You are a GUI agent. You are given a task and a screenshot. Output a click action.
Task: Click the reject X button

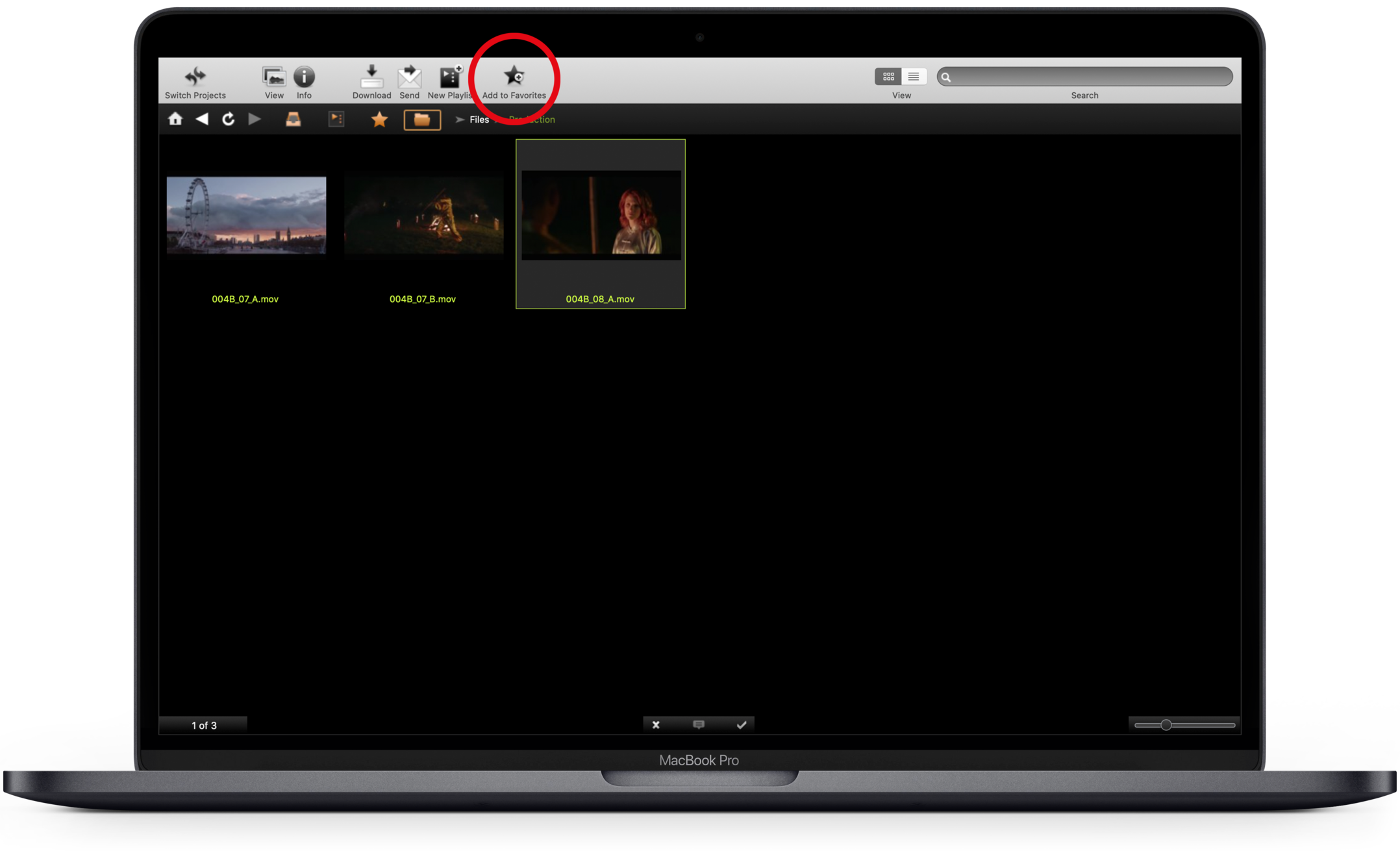[656, 724]
